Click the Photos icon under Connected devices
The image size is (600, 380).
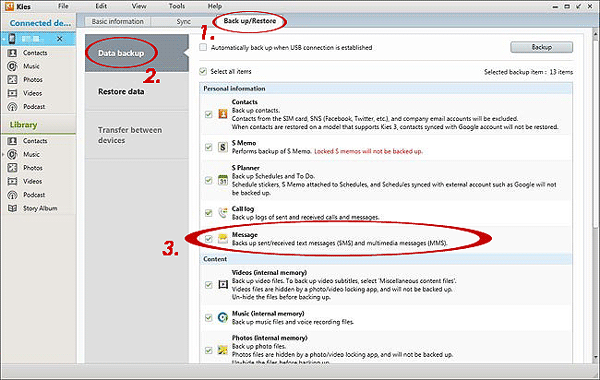12,80
